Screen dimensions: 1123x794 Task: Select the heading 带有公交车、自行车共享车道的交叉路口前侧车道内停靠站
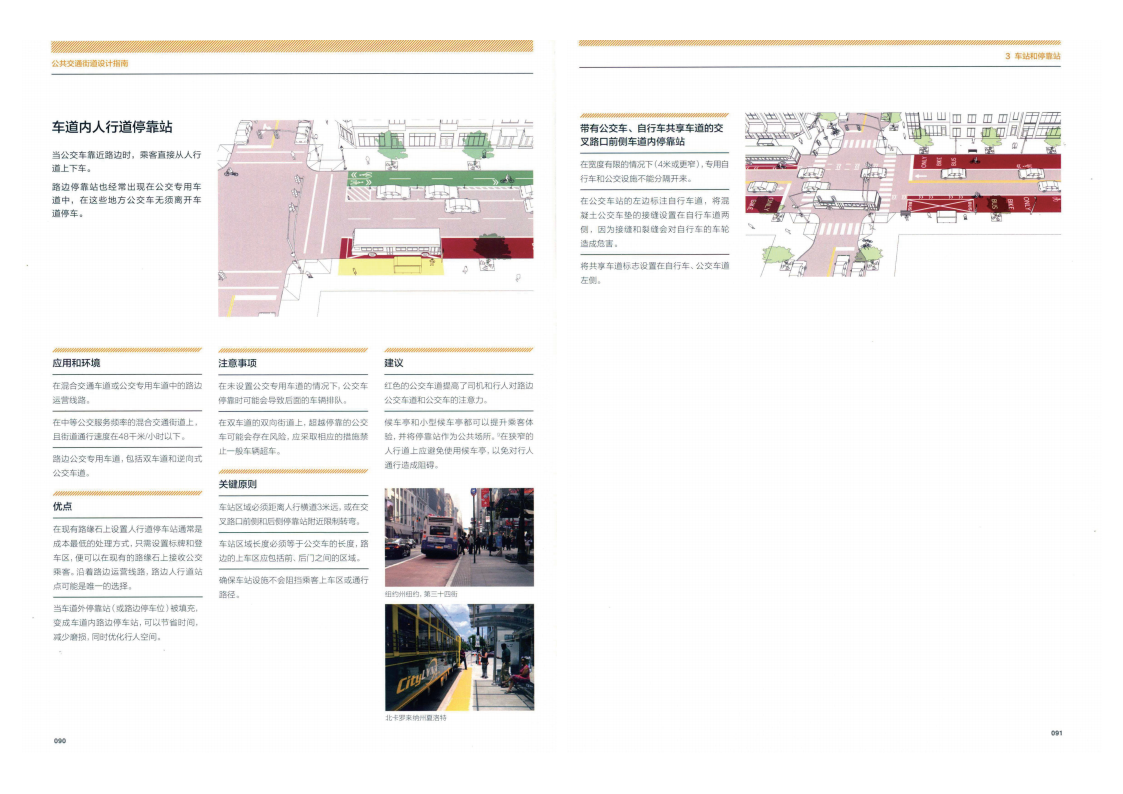[651, 135]
